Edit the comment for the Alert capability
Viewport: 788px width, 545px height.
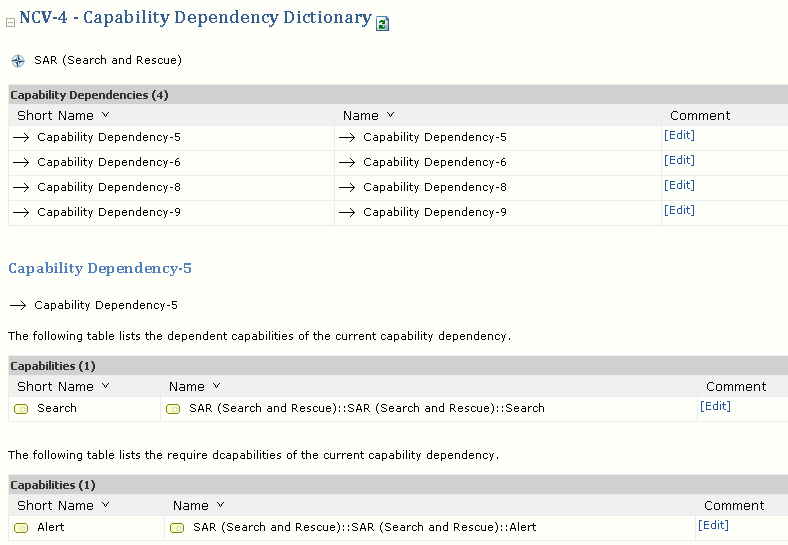(713, 526)
